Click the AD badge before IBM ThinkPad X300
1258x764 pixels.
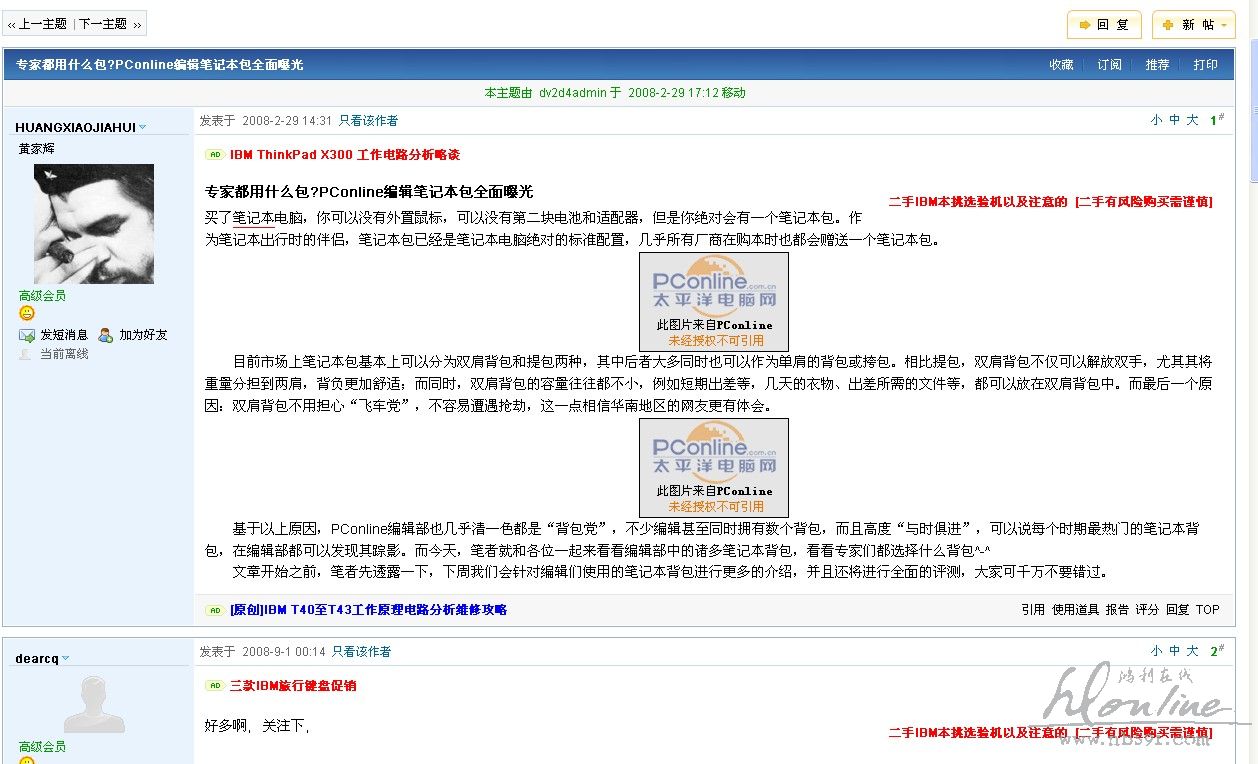[214, 155]
